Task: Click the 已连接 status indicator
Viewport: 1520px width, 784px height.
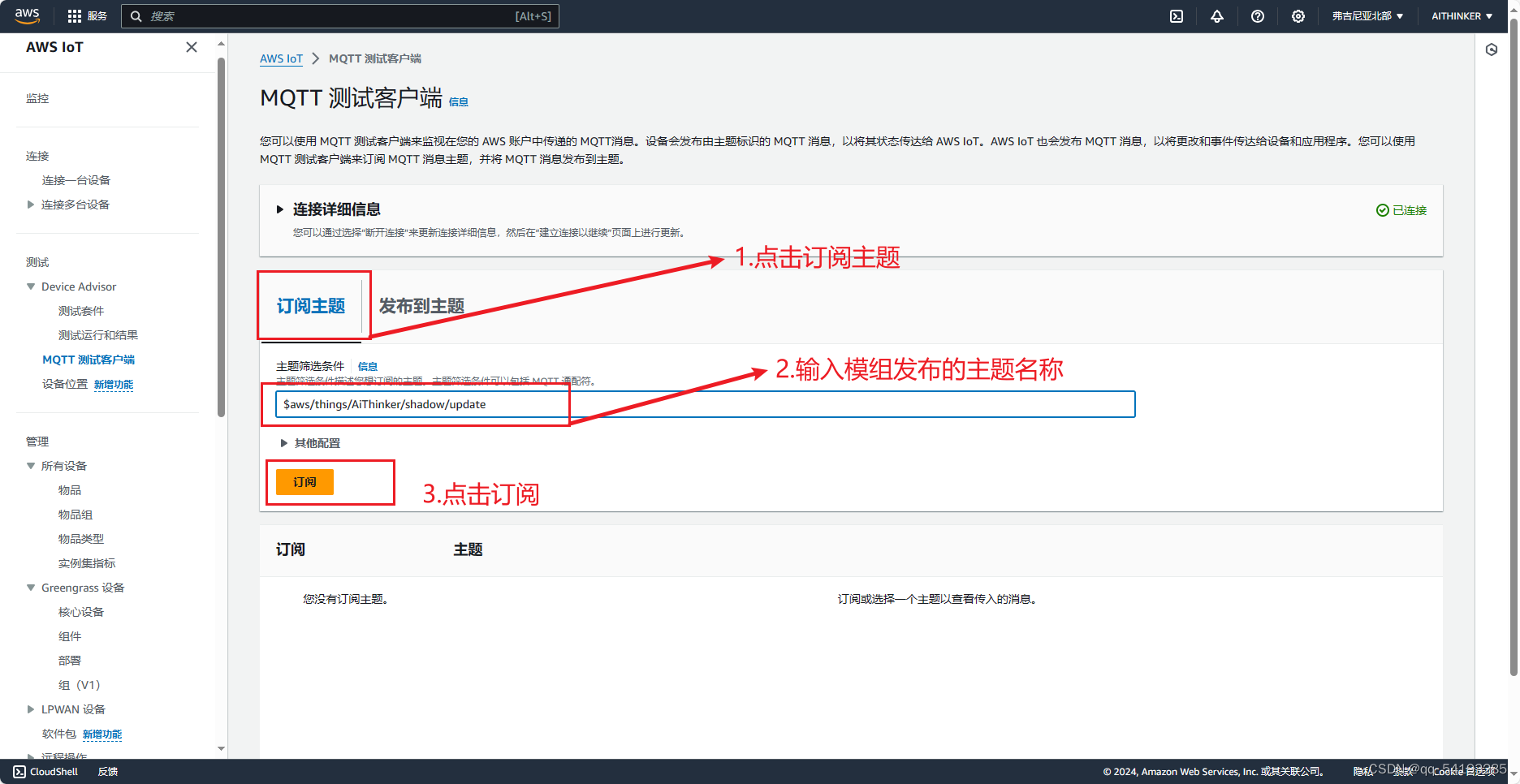Action: [1401, 210]
